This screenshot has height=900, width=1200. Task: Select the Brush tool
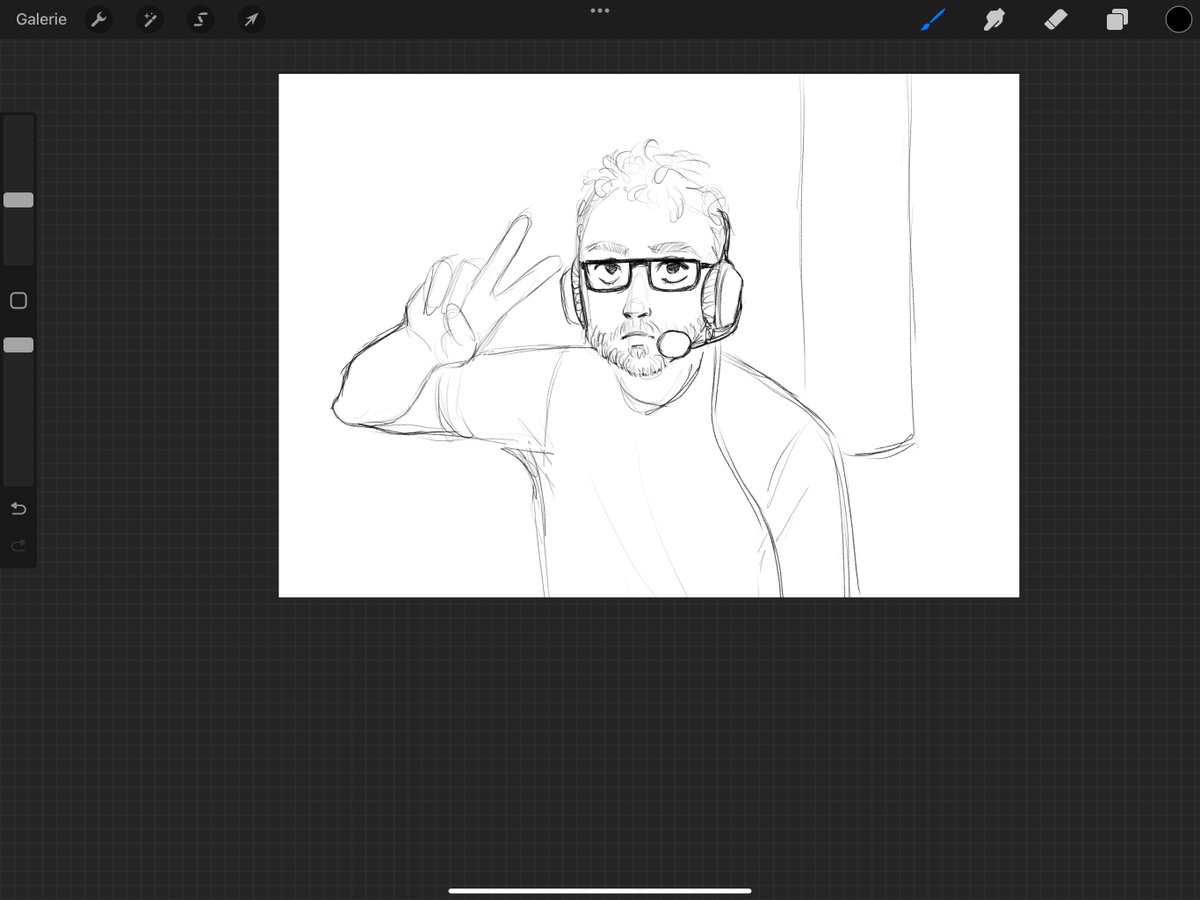[932, 19]
